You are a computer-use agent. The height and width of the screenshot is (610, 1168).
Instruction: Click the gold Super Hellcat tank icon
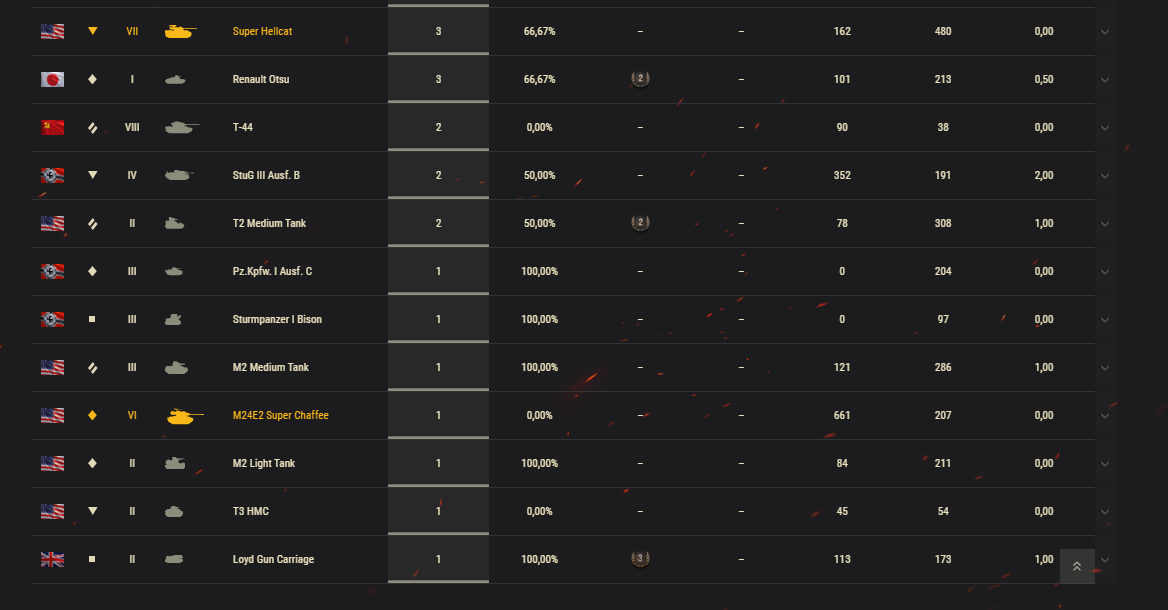tap(180, 31)
